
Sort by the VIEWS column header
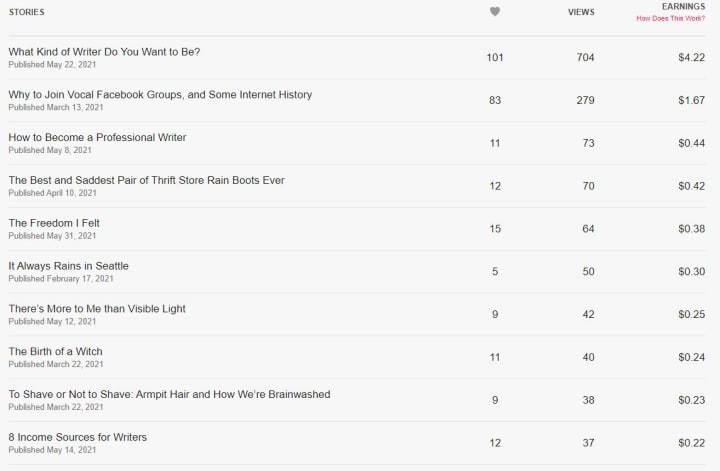(581, 12)
